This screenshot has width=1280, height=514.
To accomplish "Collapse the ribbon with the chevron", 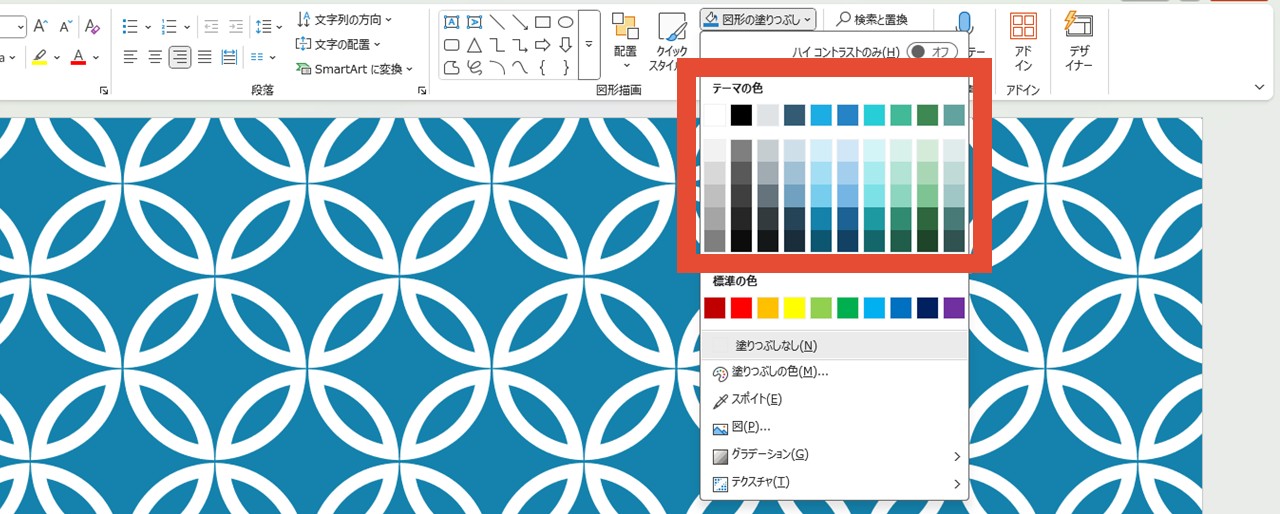I will tap(1259, 88).
